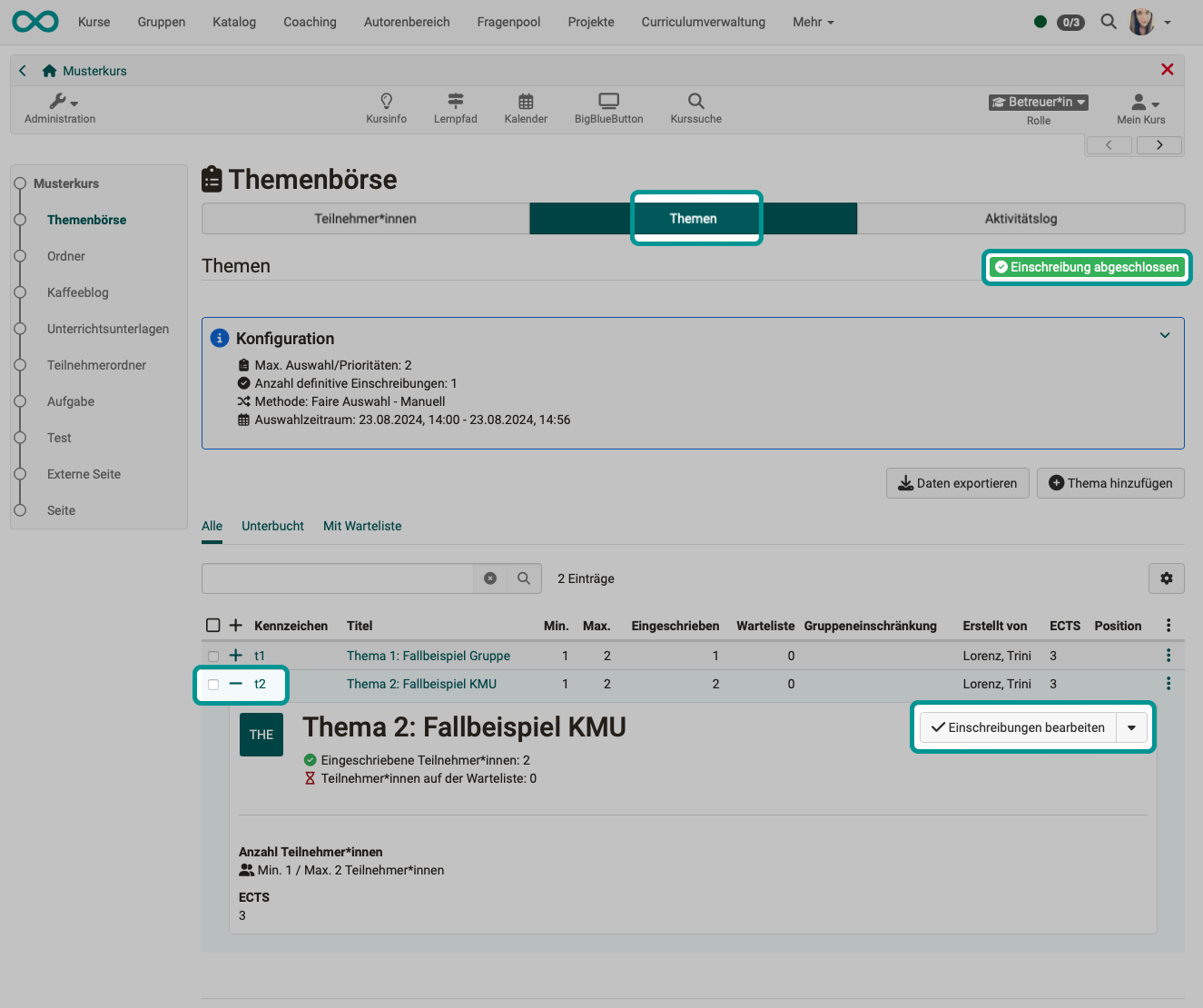Open the Thema 1: Fallbeispiel Gruppe link
The height and width of the screenshot is (1008, 1203).
point(428,655)
